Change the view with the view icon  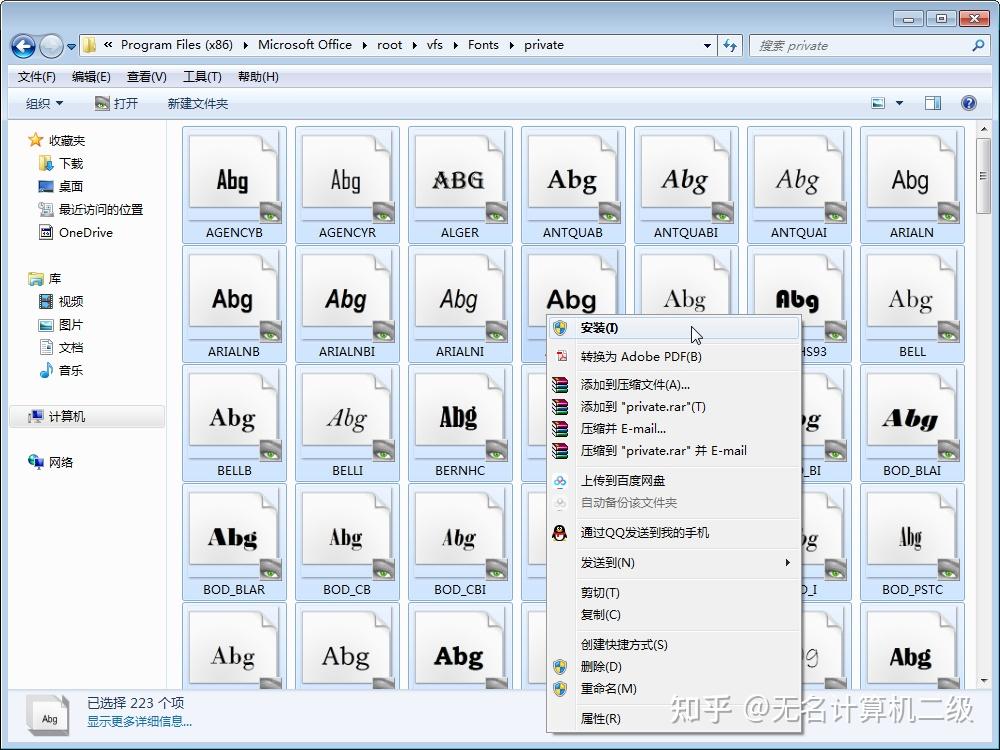[x=878, y=103]
